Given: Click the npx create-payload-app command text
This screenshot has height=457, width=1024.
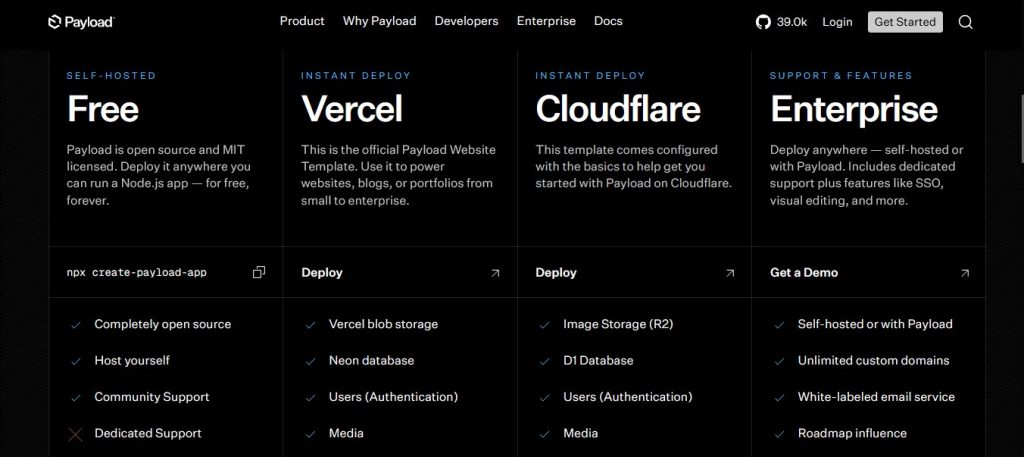Looking at the screenshot, I should click(x=137, y=272).
